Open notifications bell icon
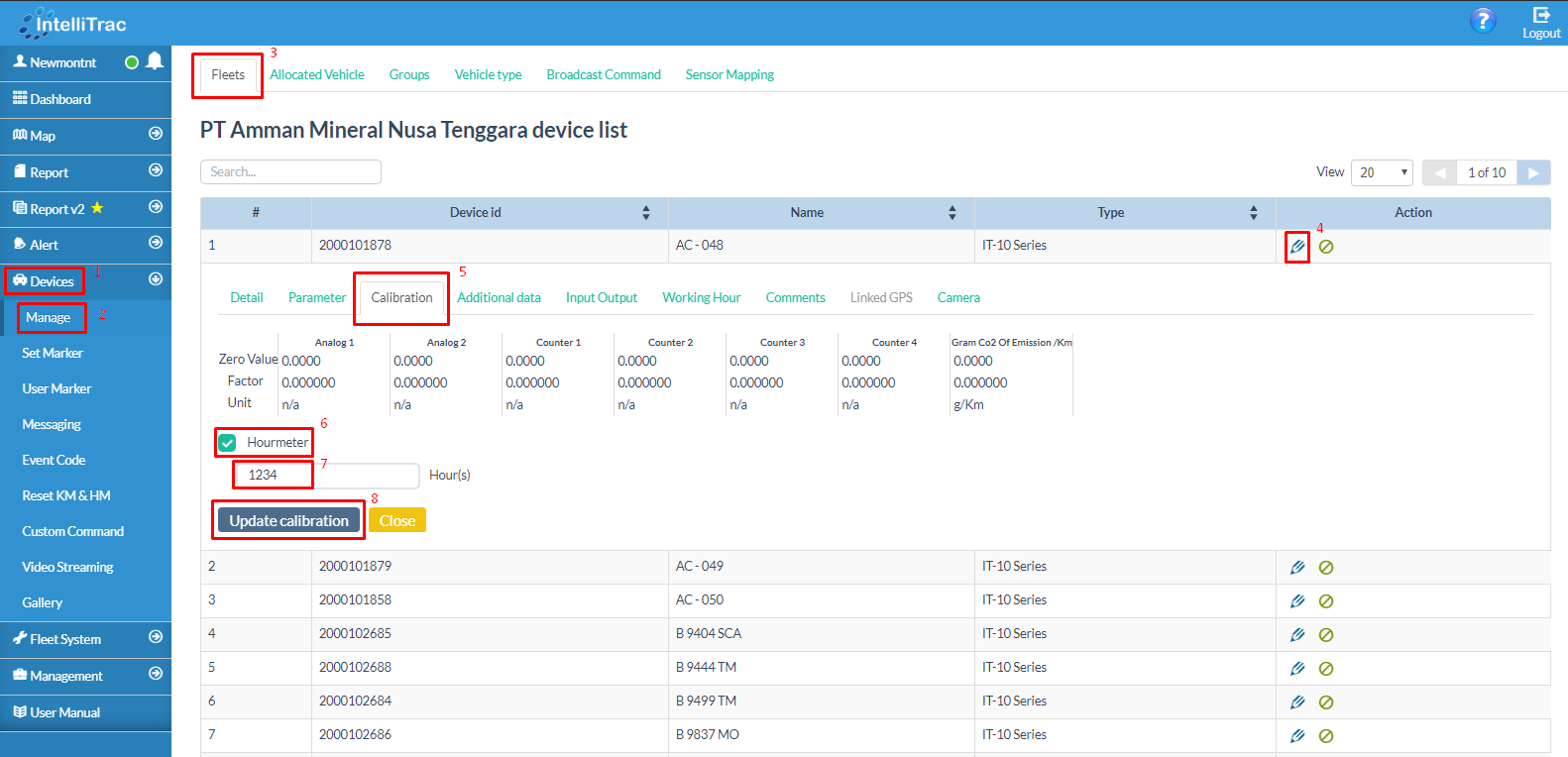Image resolution: width=1568 pixels, height=757 pixels. [x=155, y=61]
